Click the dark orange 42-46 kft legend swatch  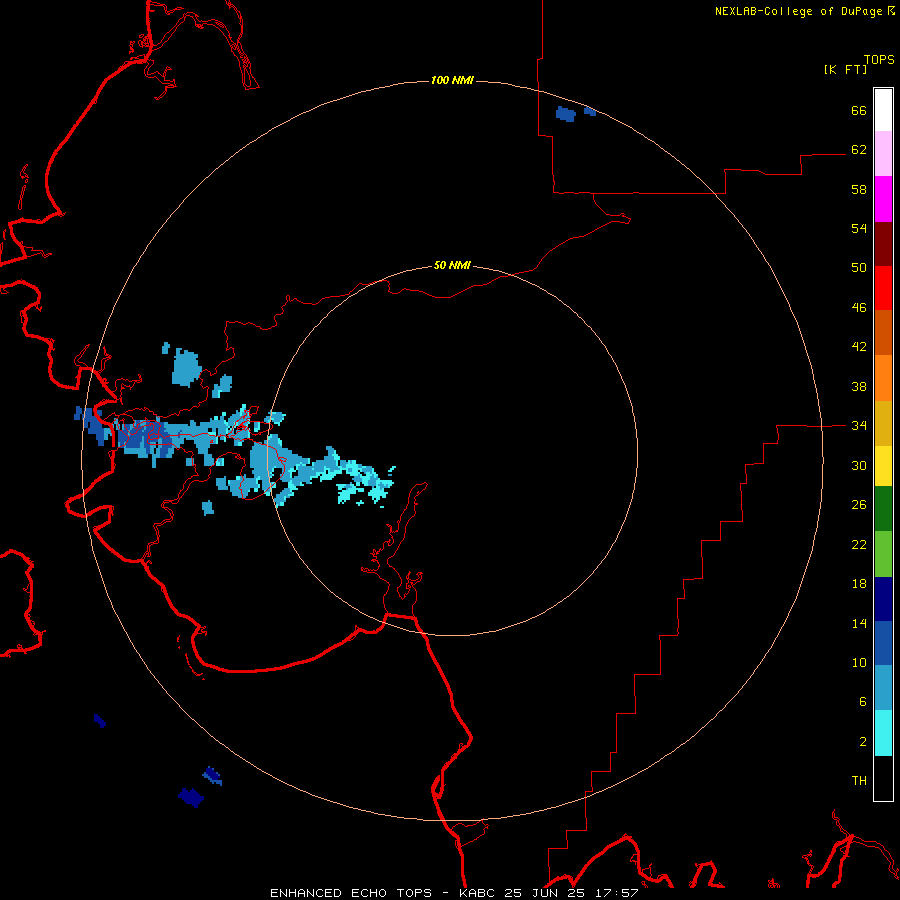883,332
